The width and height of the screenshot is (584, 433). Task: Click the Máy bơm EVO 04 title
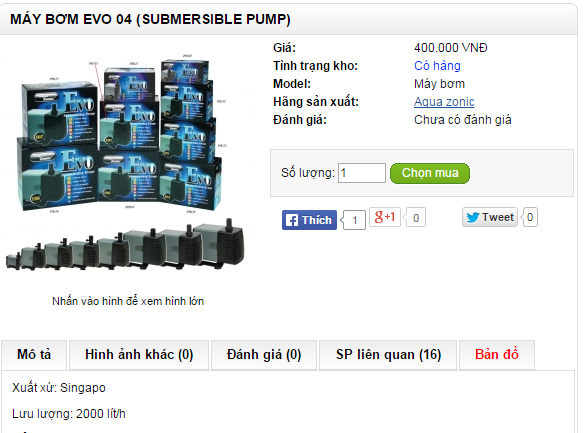point(150,19)
